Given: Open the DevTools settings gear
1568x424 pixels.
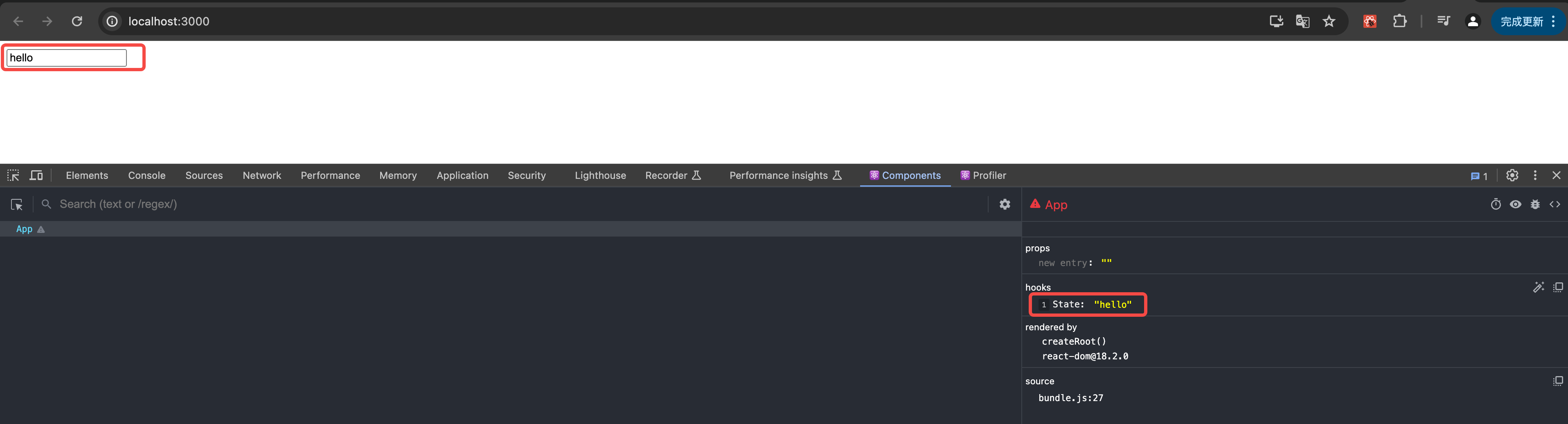Looking at the screenshot, I should coord(1512,176).
